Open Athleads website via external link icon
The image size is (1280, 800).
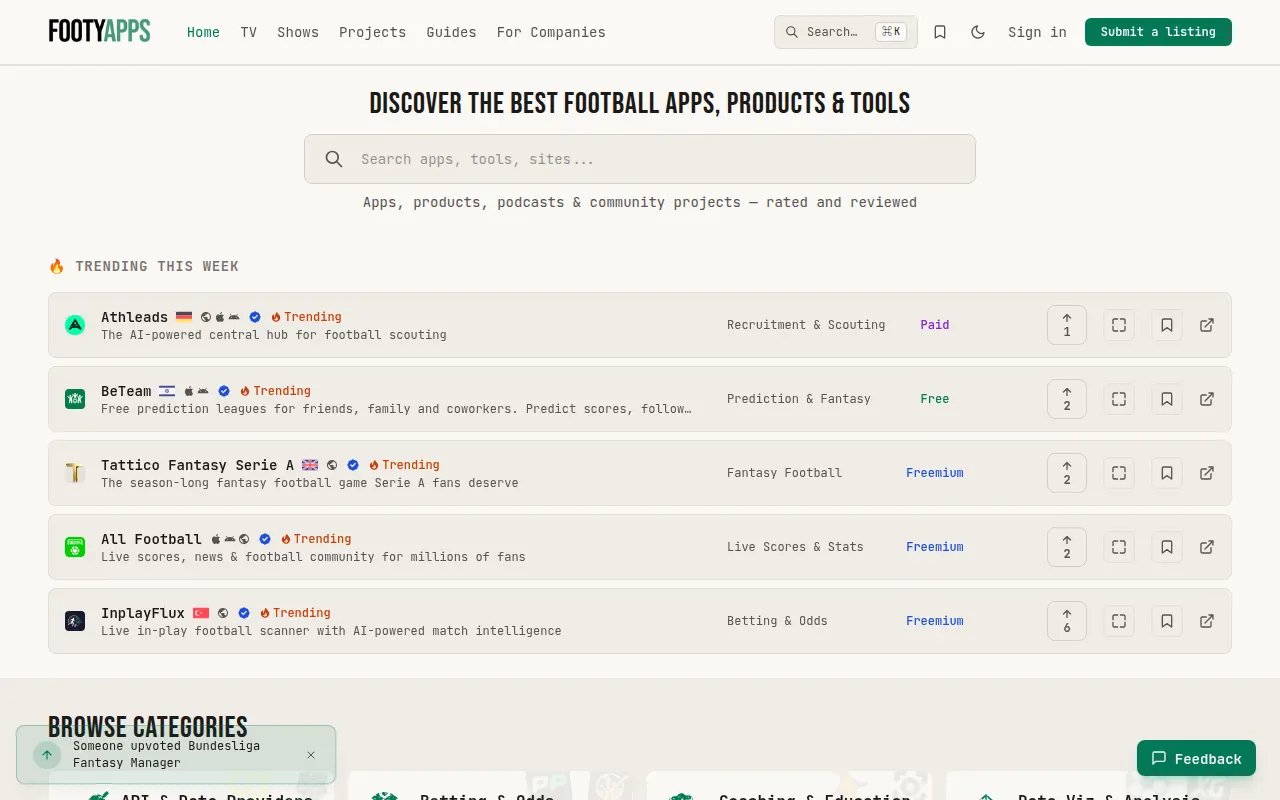click(1207, 325)
